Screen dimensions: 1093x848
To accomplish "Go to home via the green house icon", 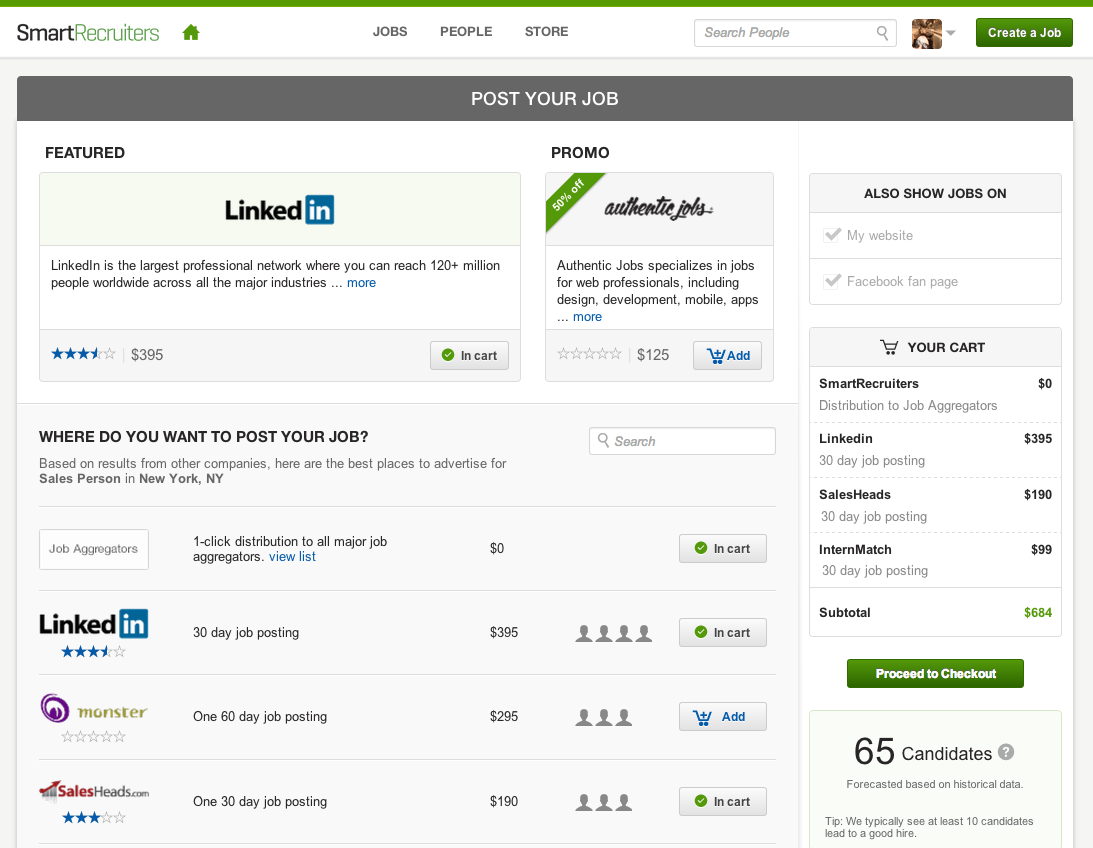I will [191, 33].
